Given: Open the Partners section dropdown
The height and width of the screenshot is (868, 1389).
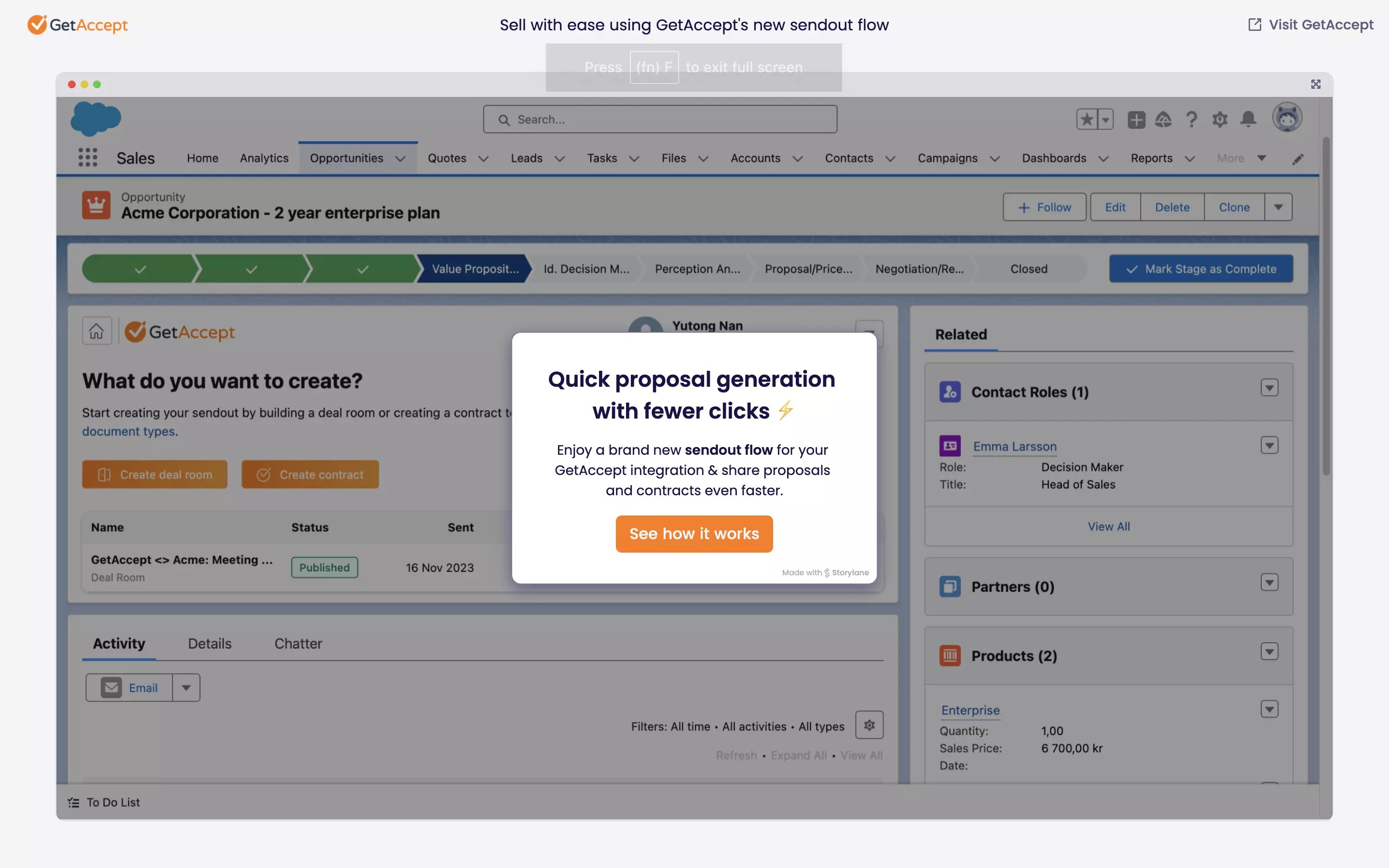Looking at the screenshot, I should coord(1269,582).
